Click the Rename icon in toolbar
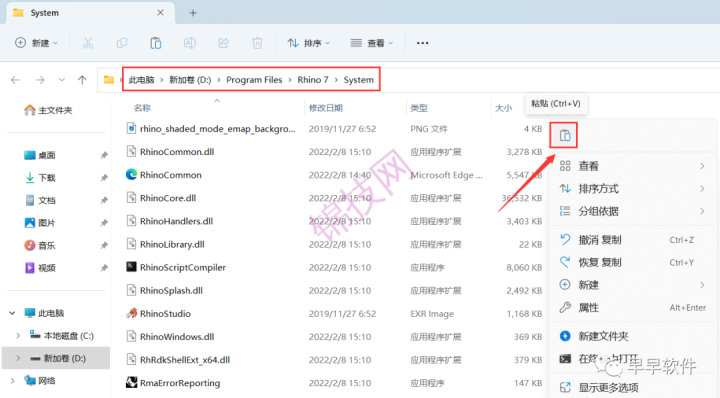The height and width of the screenshot is (398, 720). [x=190, y=43]
